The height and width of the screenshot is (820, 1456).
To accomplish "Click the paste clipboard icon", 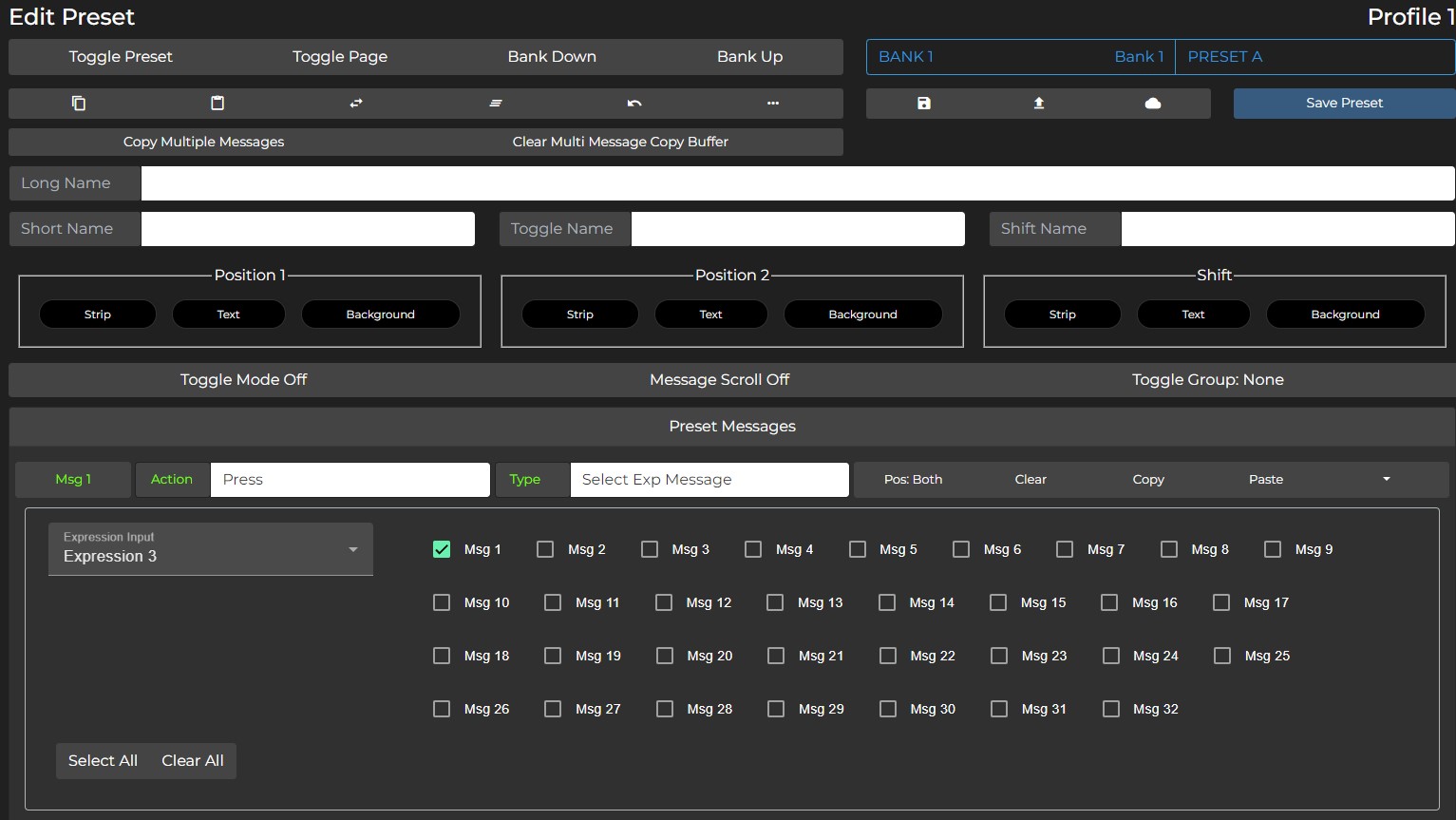I will 217,104.
